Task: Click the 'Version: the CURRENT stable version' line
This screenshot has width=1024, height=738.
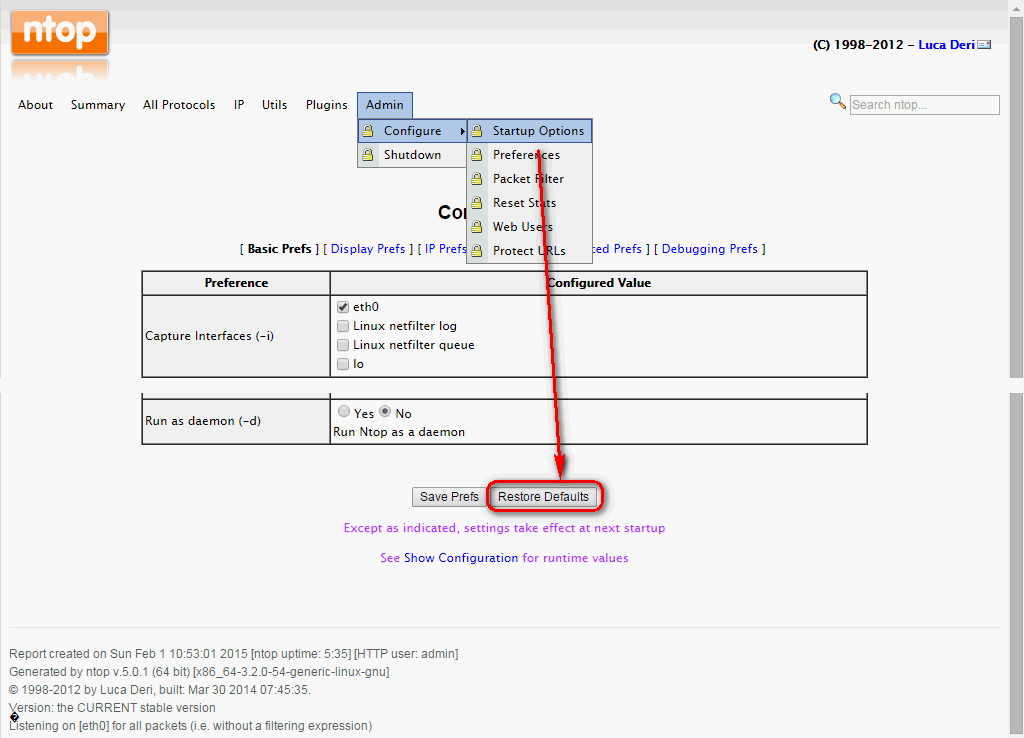Action: pyautogui.click(x=112, y=707)
